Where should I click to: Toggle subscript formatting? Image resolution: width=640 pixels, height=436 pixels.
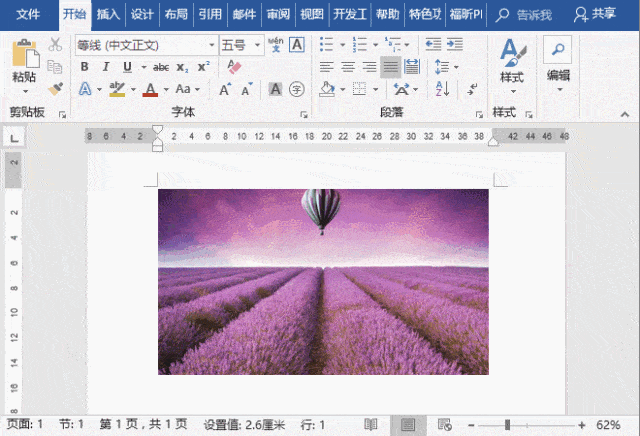tap(182, 67)
